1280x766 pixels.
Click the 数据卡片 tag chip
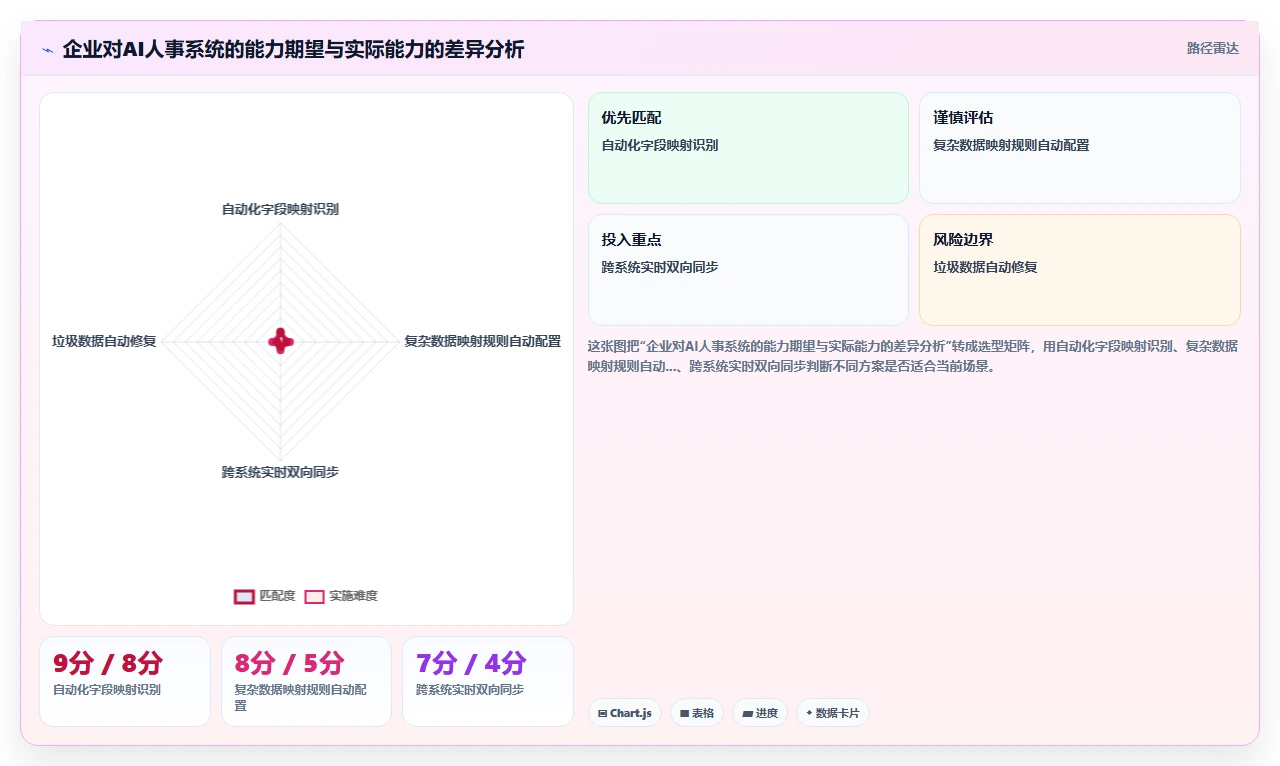pyautogui.click(x=833, y=713)
